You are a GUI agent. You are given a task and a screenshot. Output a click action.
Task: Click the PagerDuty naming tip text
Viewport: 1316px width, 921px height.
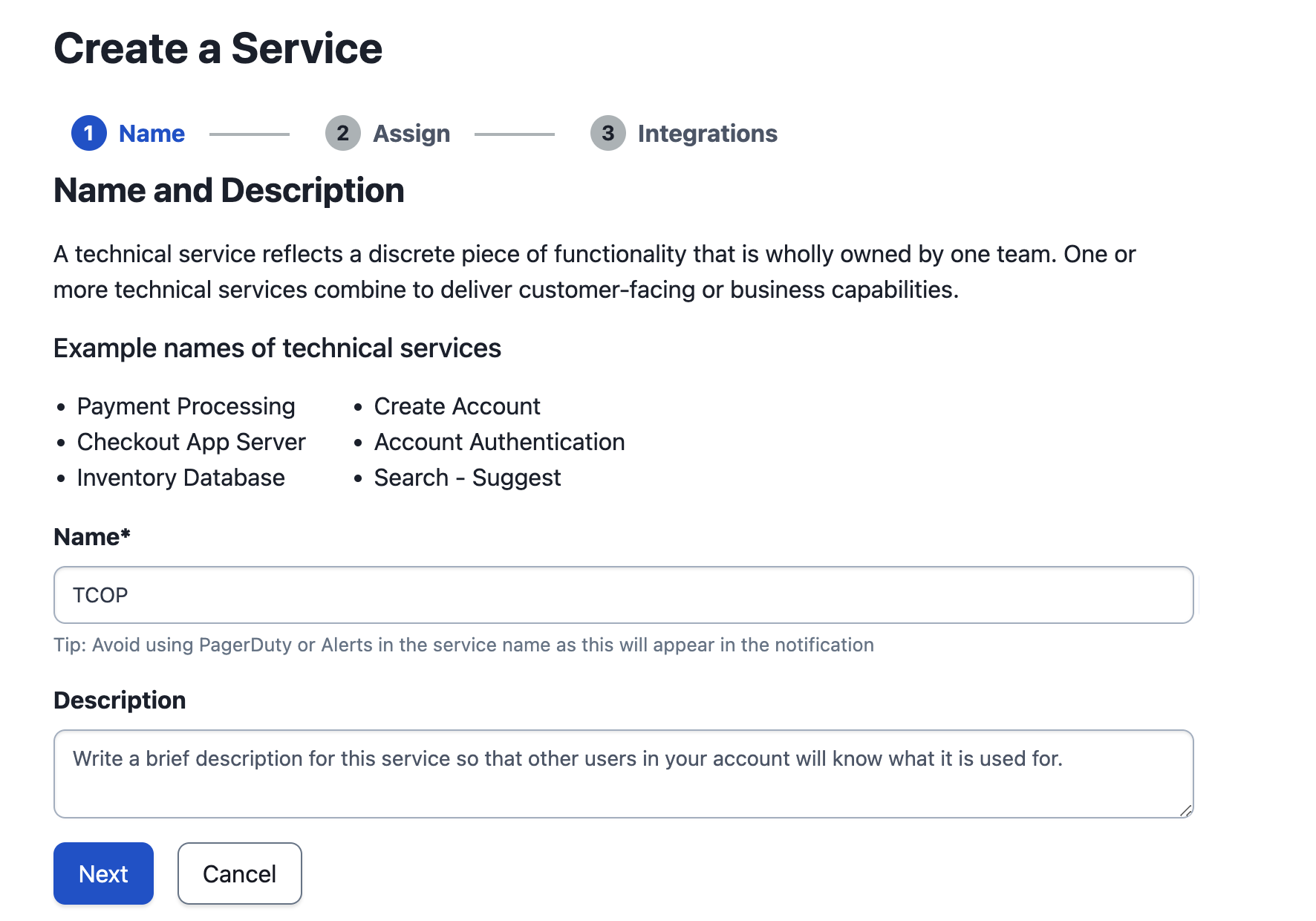463,645
